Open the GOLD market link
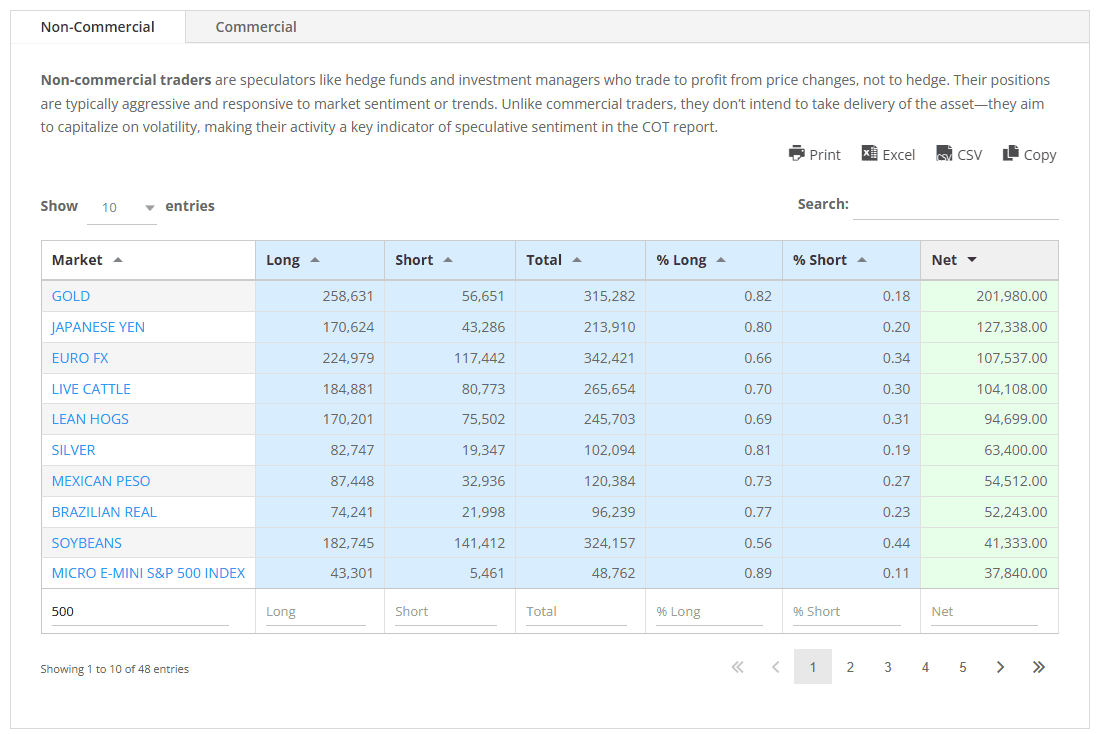Screen dimensions: 1097x734 (71, 296)
